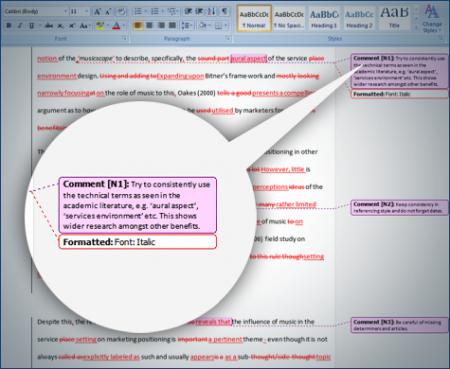Apply the Heading 1 style
The width and height of the screenshot is (450, 369).
[x=324, y=19]
